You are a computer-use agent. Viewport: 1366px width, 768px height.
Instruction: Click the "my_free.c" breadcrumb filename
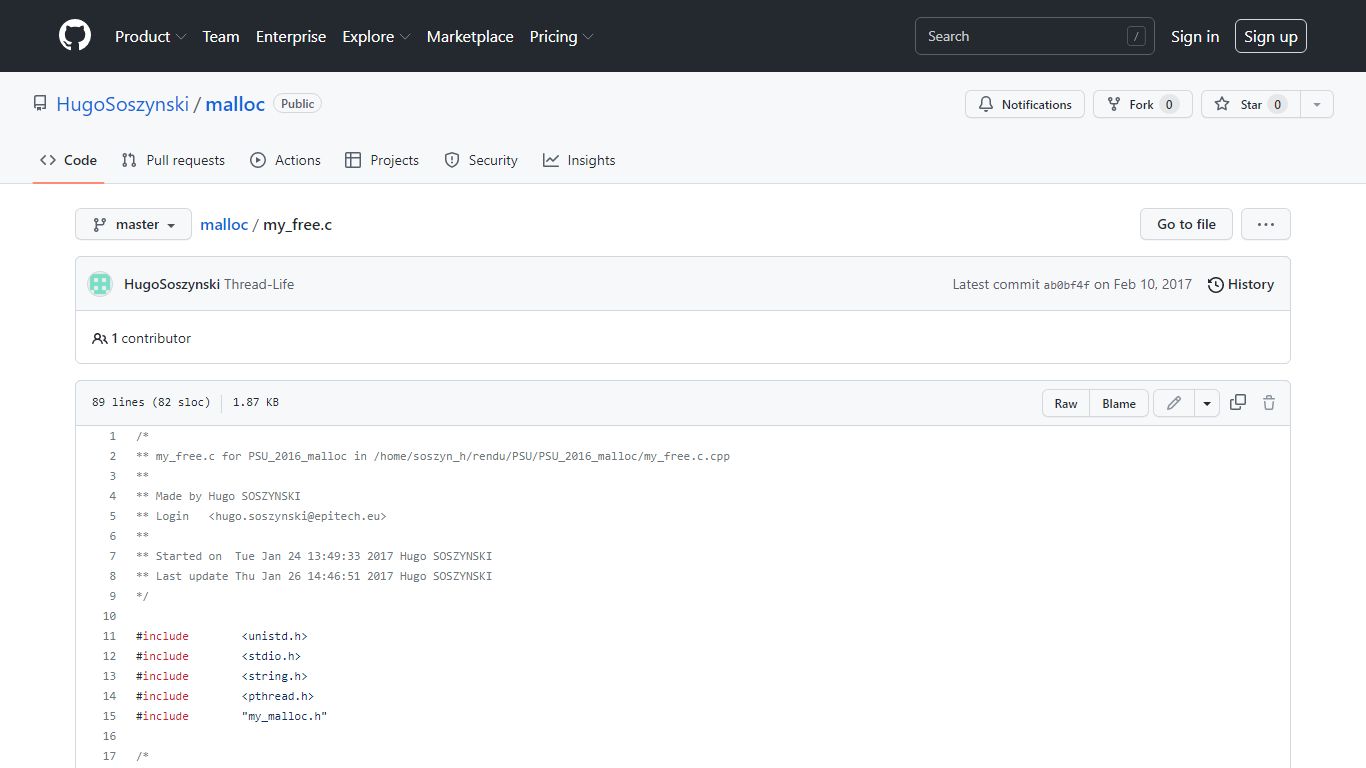(297, 224)
